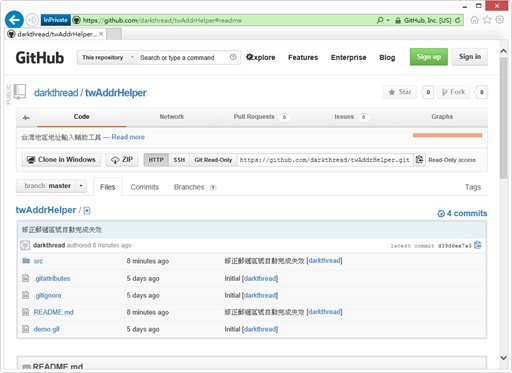Select the Files sub-tab

click(108, 187)
